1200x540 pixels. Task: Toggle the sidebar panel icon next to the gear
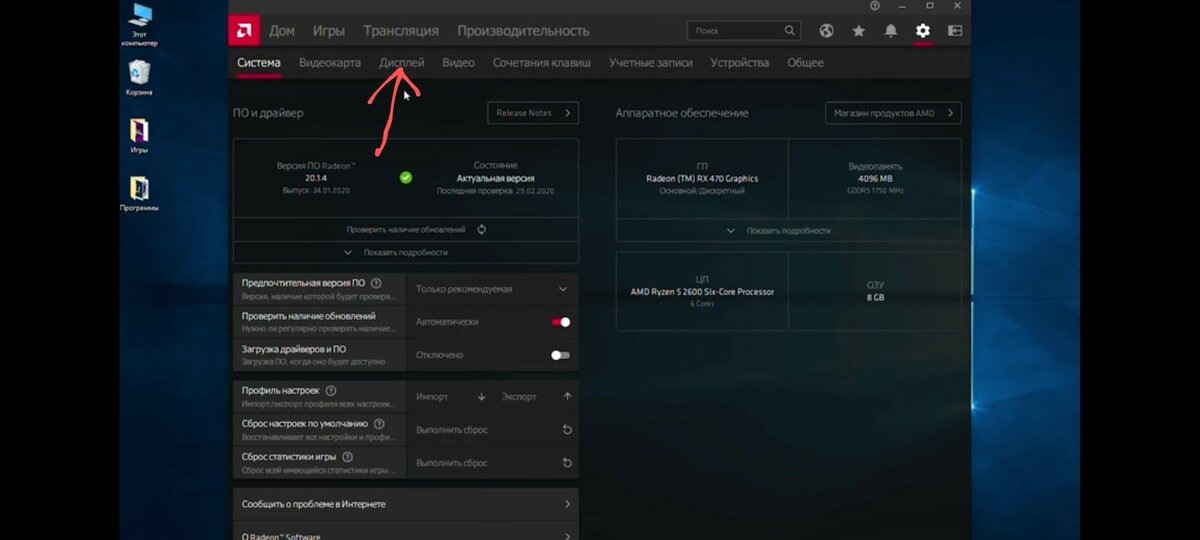[x=955, y=31]
